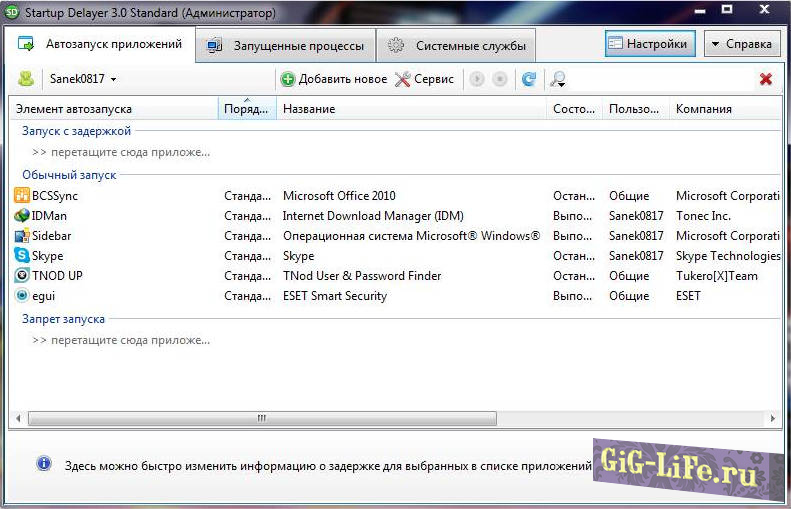This screenshot has height=509, width=791.
Task: Select the Skype startup entry icon
Action: [22, 256]
